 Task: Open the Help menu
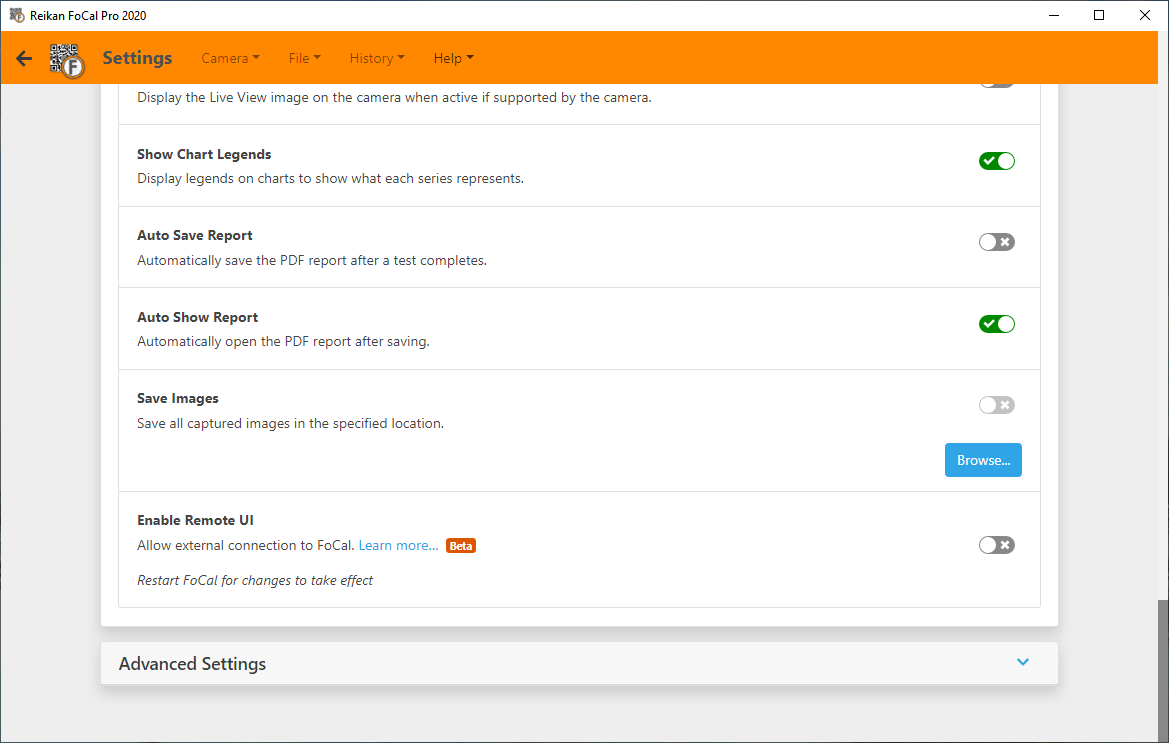click(453, 58)
